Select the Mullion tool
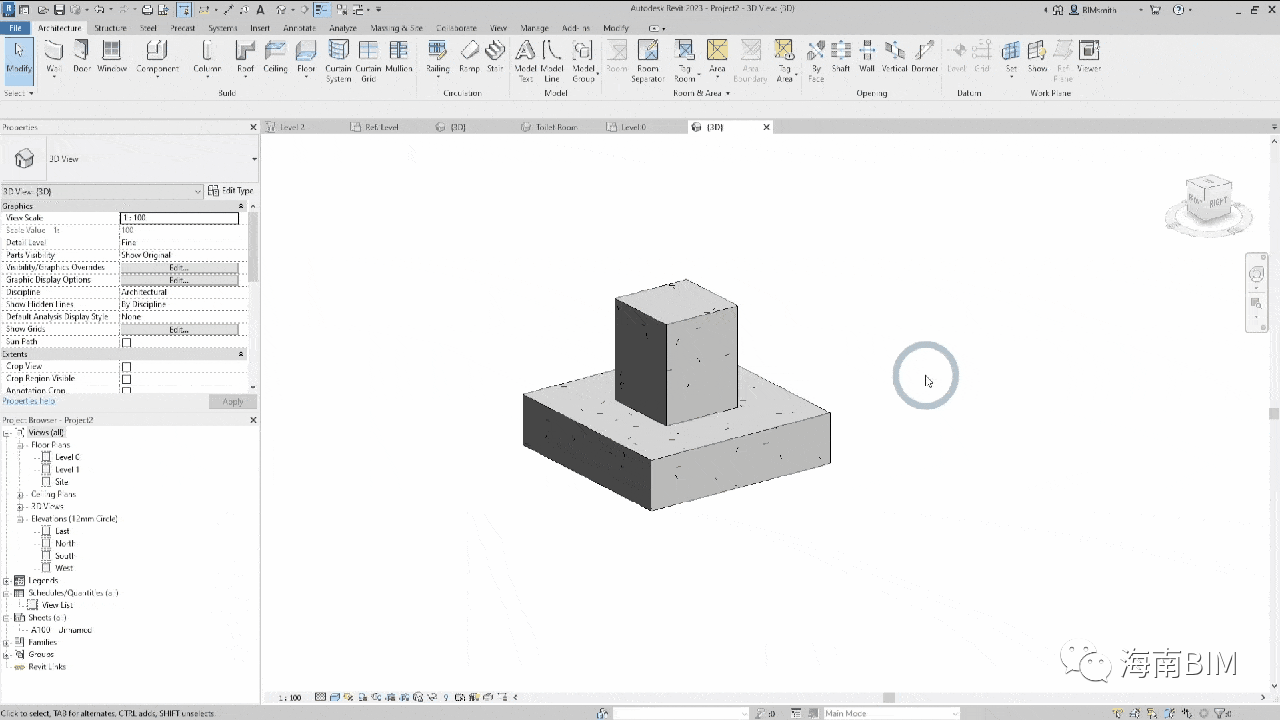 [x=399, y=57]
